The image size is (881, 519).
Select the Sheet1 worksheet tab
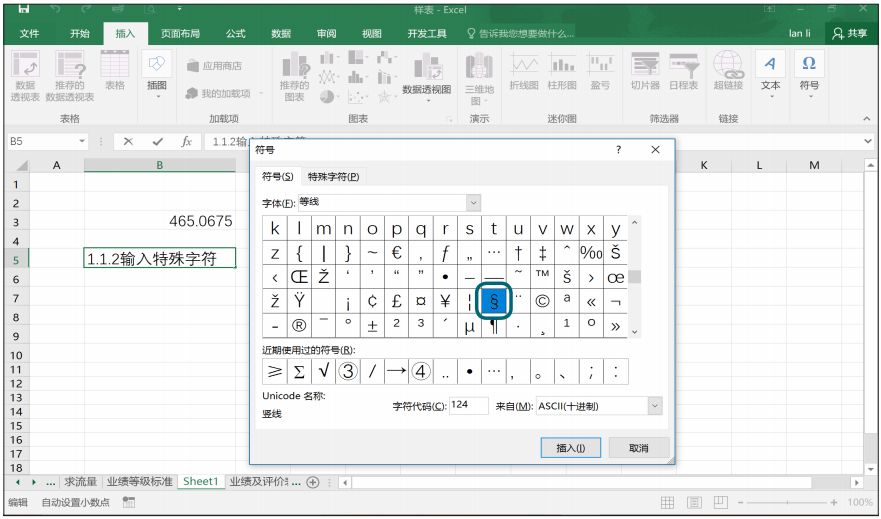[201, 481]
